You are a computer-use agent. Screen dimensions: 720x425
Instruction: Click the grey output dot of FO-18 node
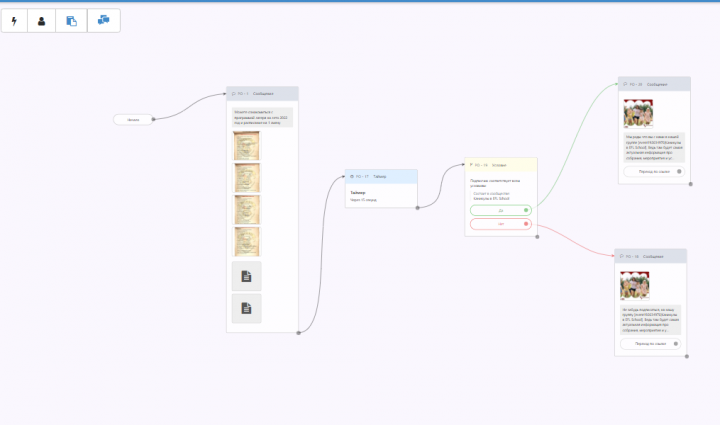coord(687,356)
